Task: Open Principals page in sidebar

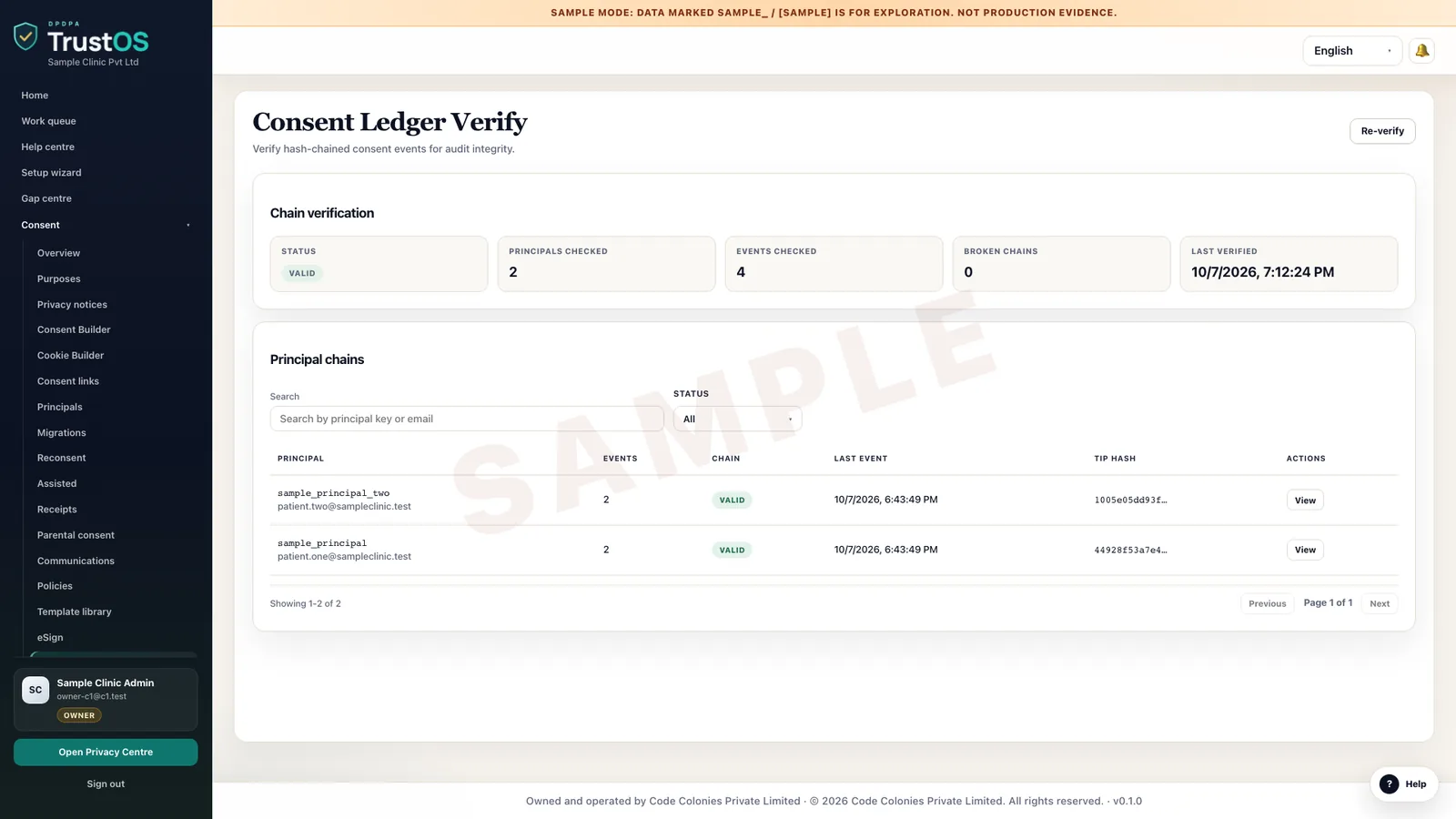Action: (x=59, y=407)
